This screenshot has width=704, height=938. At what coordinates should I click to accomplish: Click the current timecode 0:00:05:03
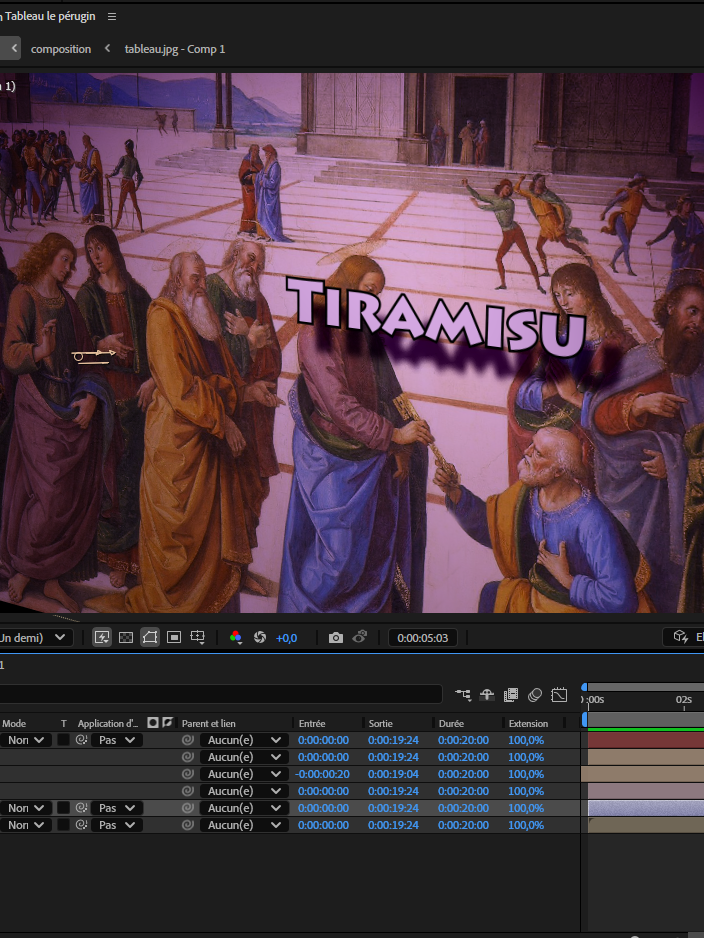(422, 637)
